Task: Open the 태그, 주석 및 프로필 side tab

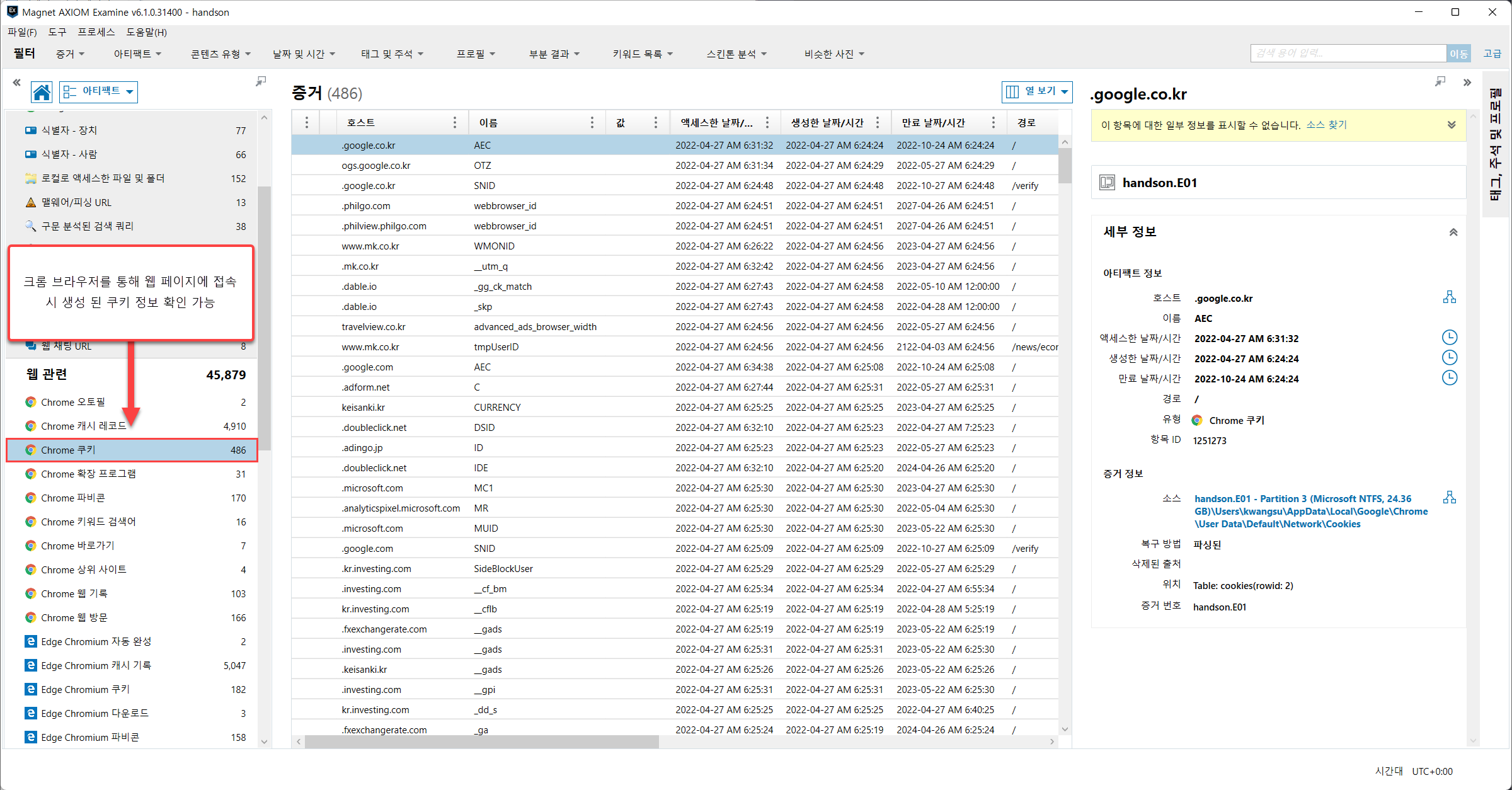Action: pos(1496,145)
